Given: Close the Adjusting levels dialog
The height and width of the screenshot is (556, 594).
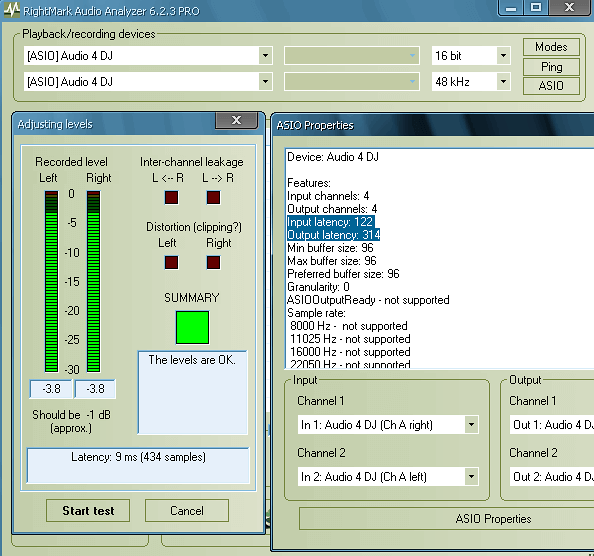Looking at the screenshot, I should 237,120.
